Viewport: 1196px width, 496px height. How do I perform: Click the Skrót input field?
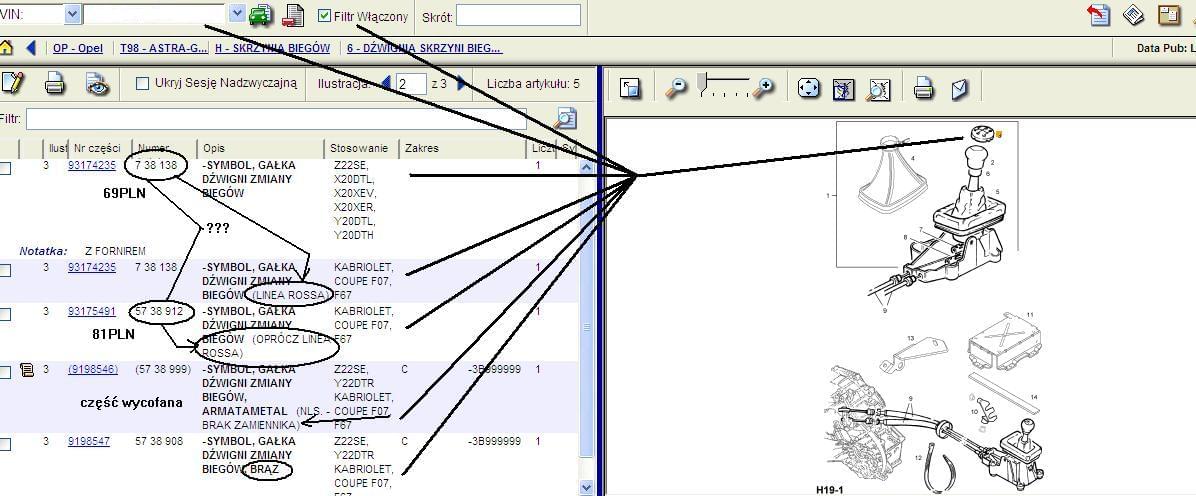(518, 15)
